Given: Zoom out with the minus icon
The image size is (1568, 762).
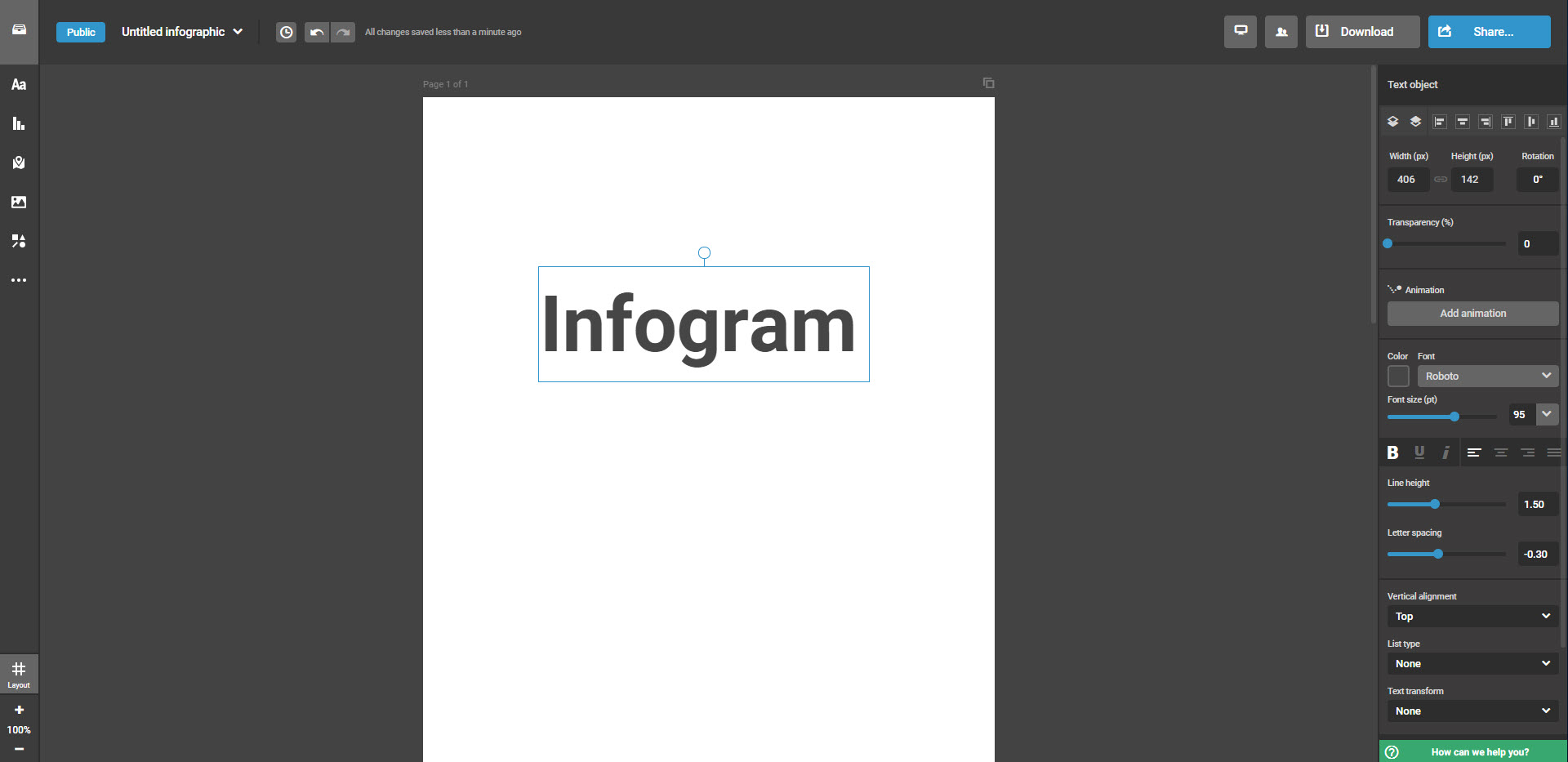Looking at the screenshot, I should tap(19, 749).
